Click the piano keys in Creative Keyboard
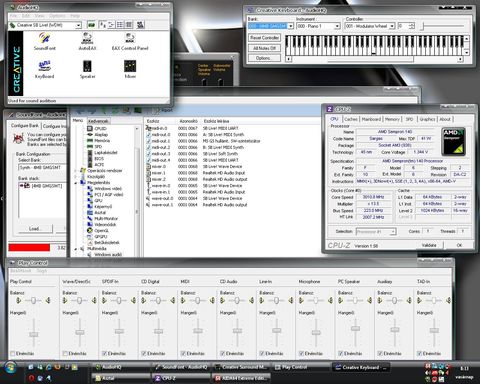The height and width of the screenshot is (384, 480). (374, 45)
